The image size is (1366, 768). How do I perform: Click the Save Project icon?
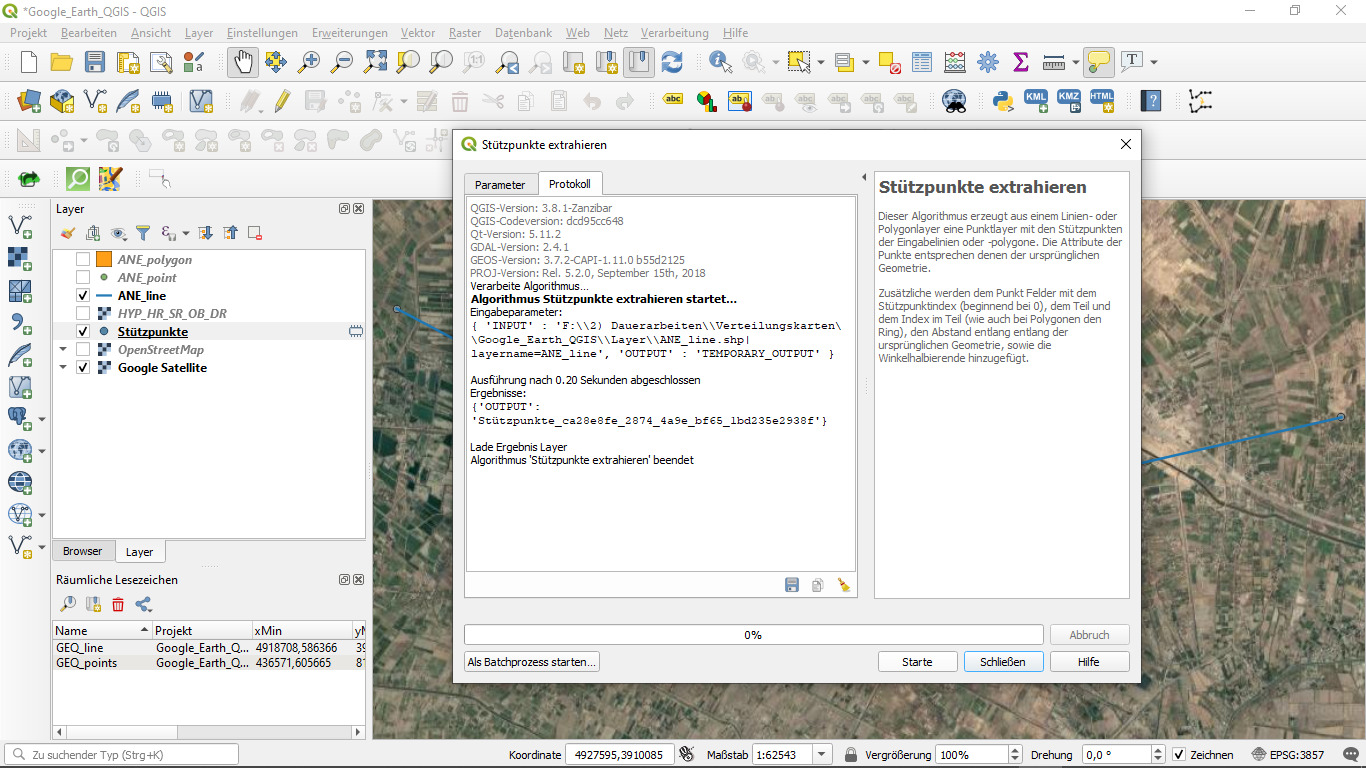94,62
